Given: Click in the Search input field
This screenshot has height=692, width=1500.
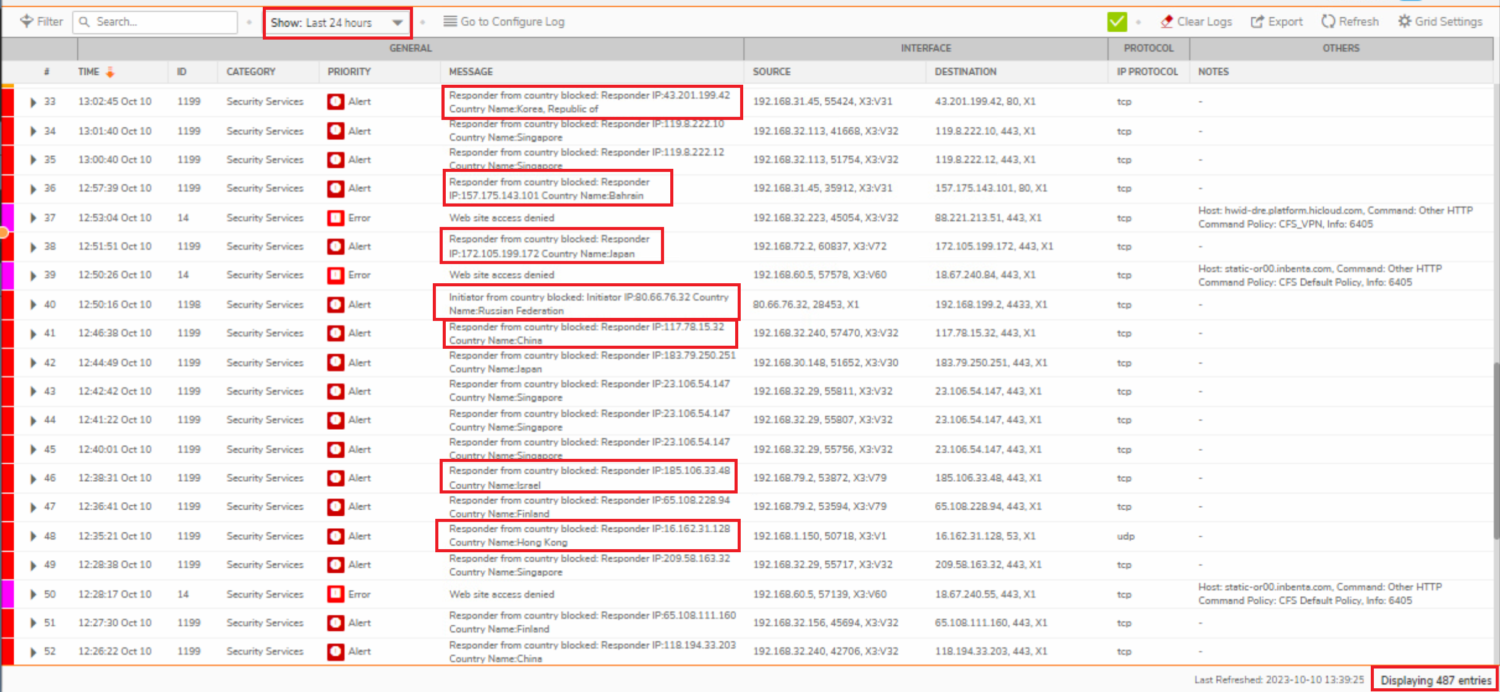Looking at the screenshot, I should coord(162,21).
